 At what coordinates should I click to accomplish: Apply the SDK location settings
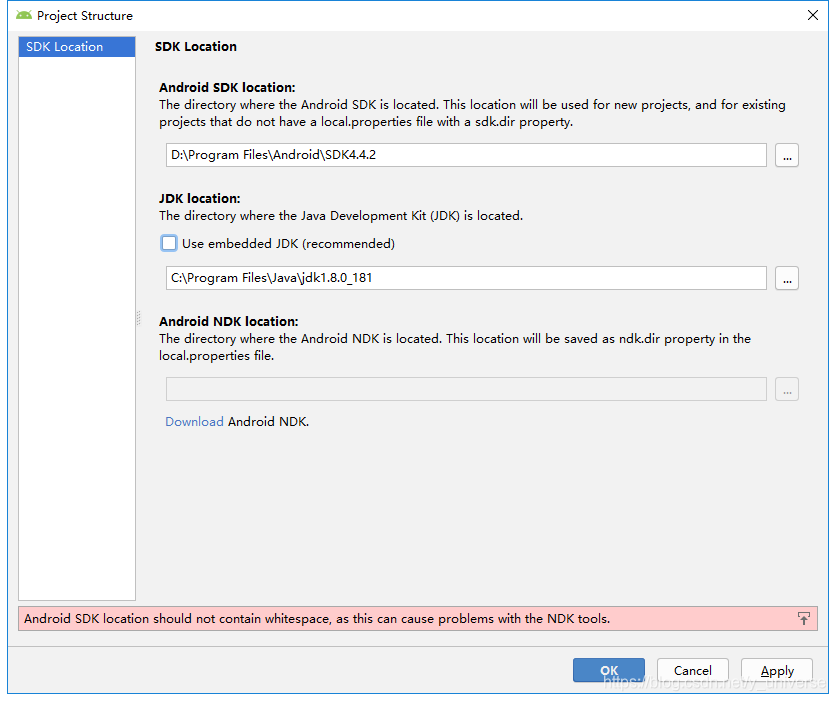pyautogui.click(x=777, y=671)
